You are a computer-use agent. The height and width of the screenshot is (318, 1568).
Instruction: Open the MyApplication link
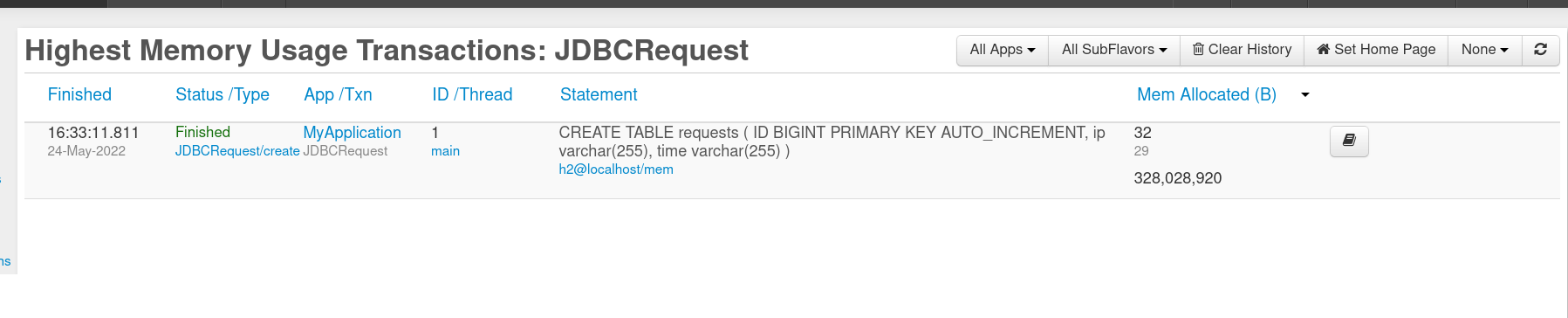(352, 132)
